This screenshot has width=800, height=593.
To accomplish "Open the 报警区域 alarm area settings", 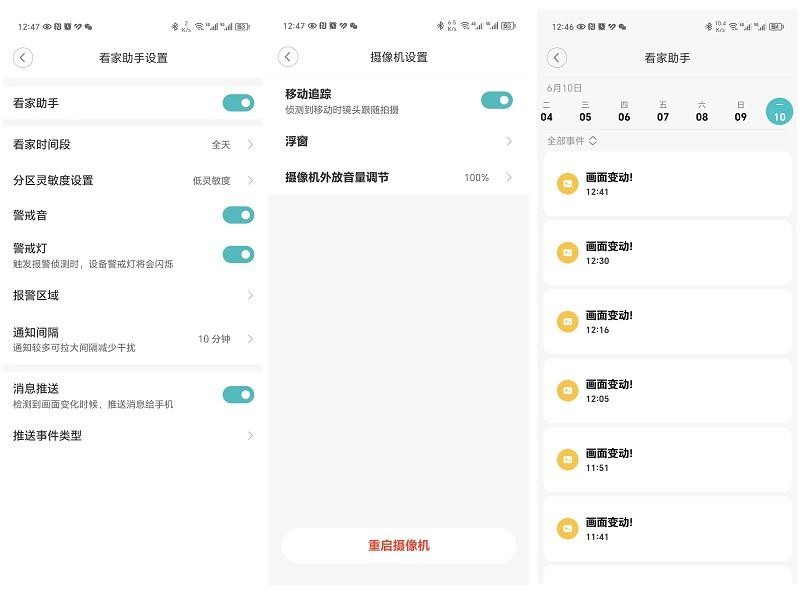I will click(x=130, y=295).
